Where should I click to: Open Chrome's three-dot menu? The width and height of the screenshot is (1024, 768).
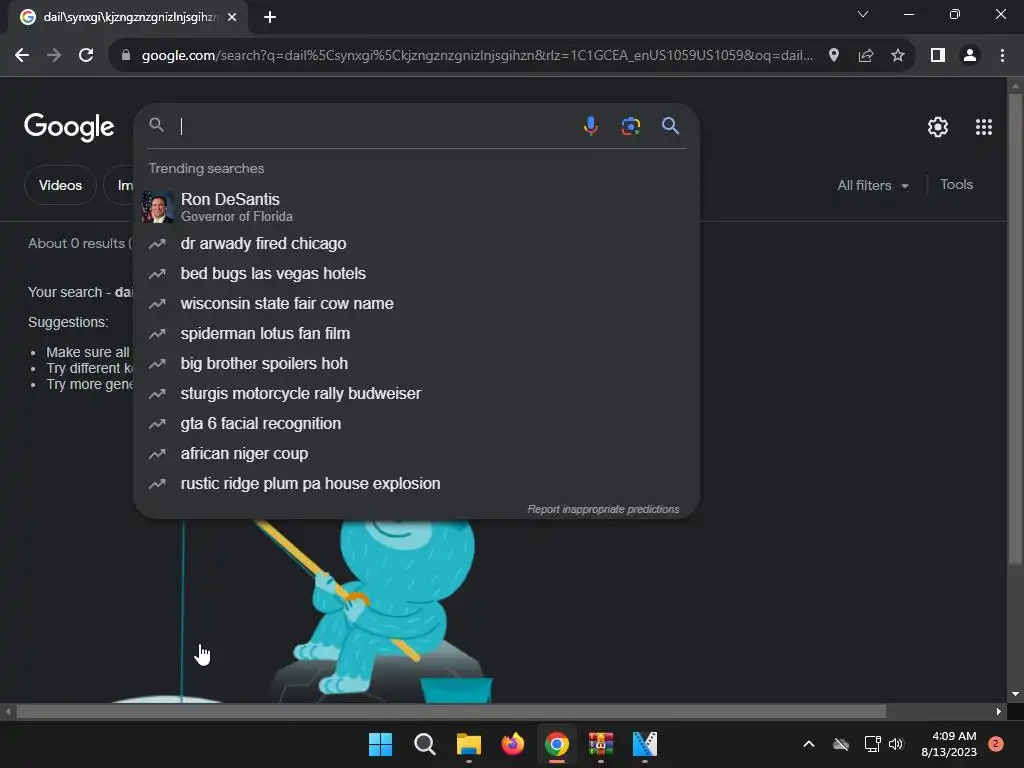coord(1002,56)
